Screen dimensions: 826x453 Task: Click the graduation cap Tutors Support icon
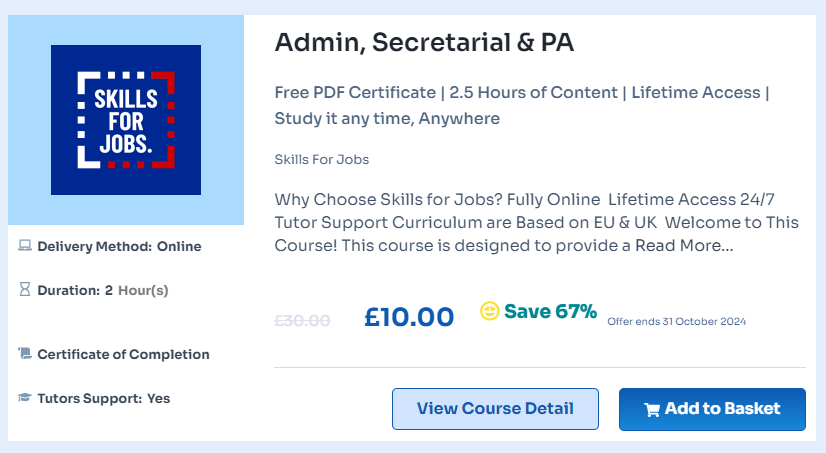point(25,397)
